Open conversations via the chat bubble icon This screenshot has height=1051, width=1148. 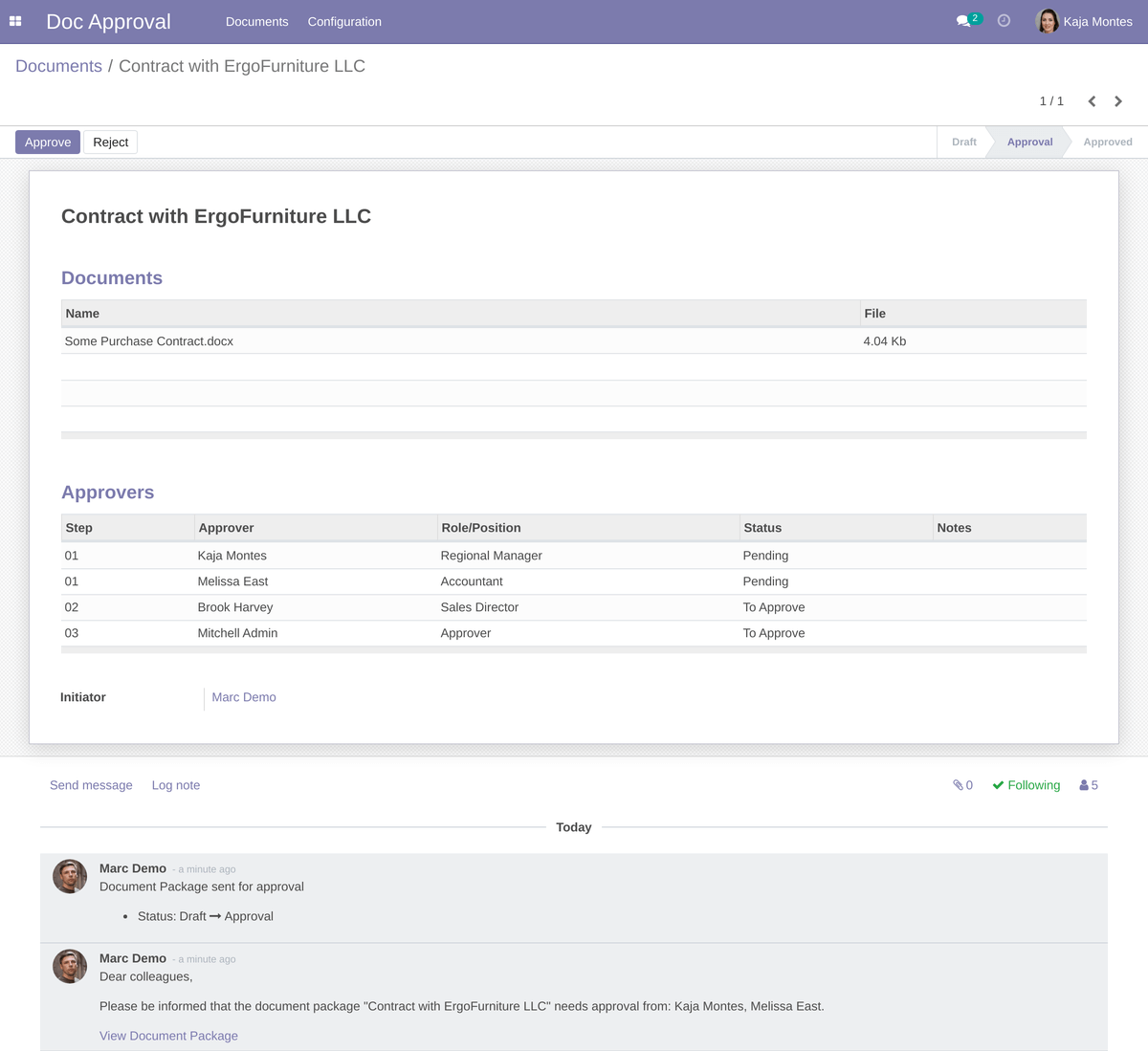(963, 20)
